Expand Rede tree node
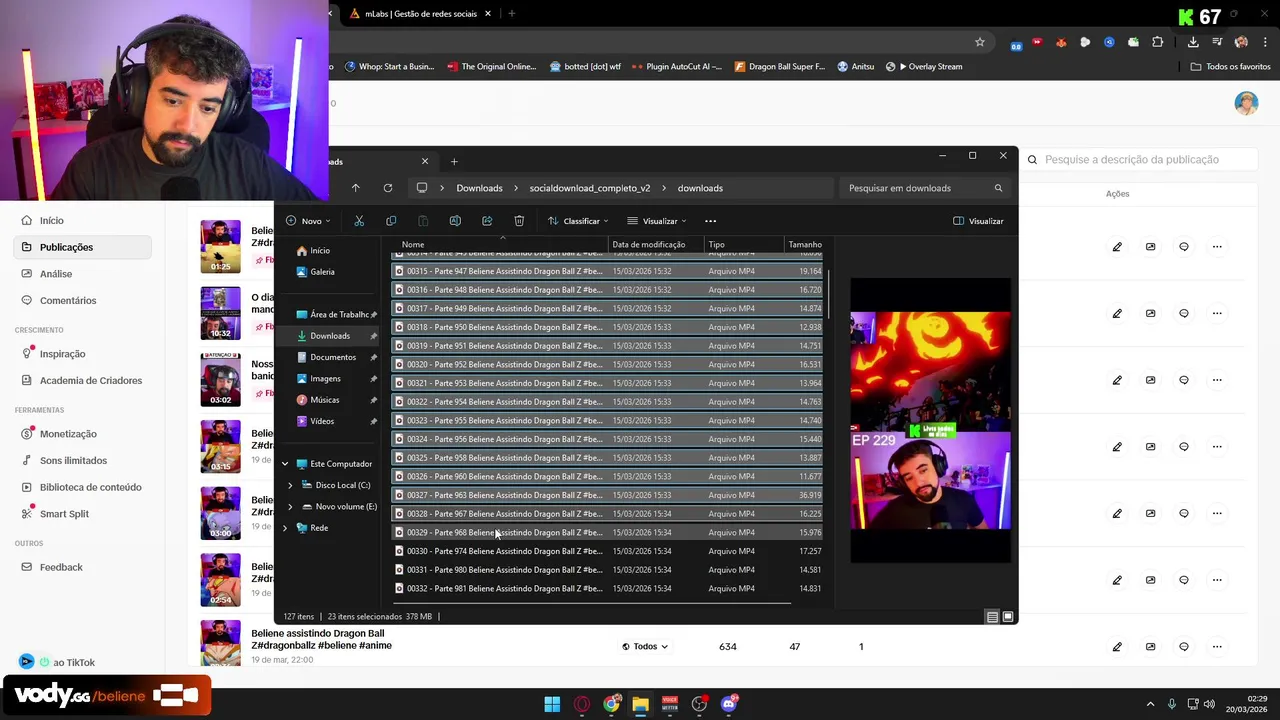The height and width of the screenshot is (720, 1280). (x=285, y=528)
